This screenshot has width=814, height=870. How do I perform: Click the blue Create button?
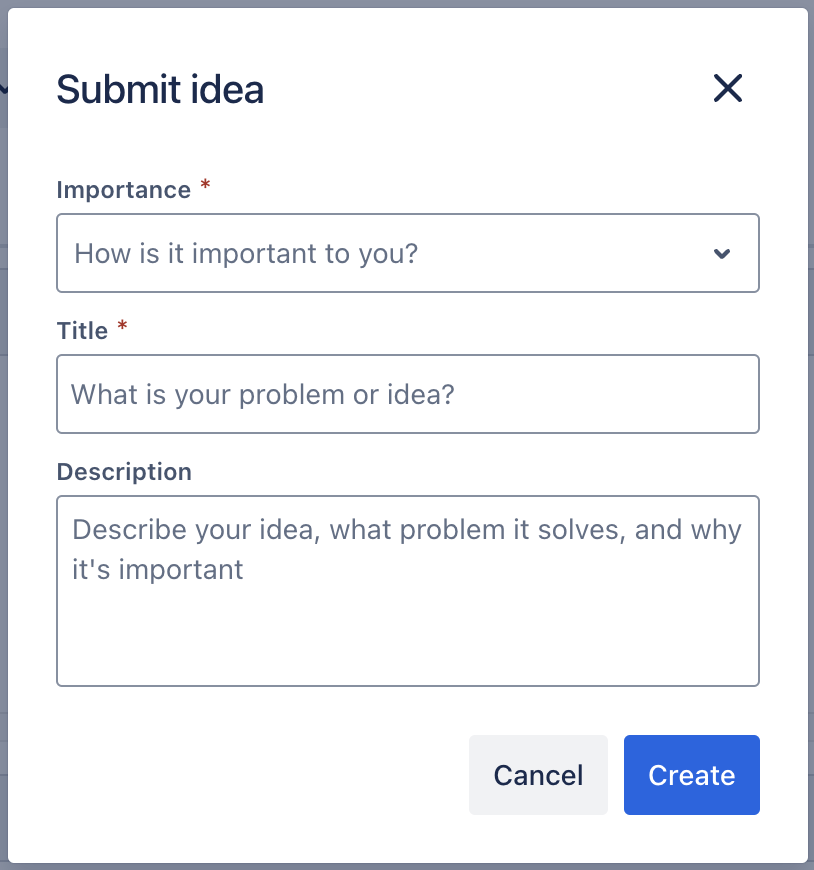pos(691,775)
